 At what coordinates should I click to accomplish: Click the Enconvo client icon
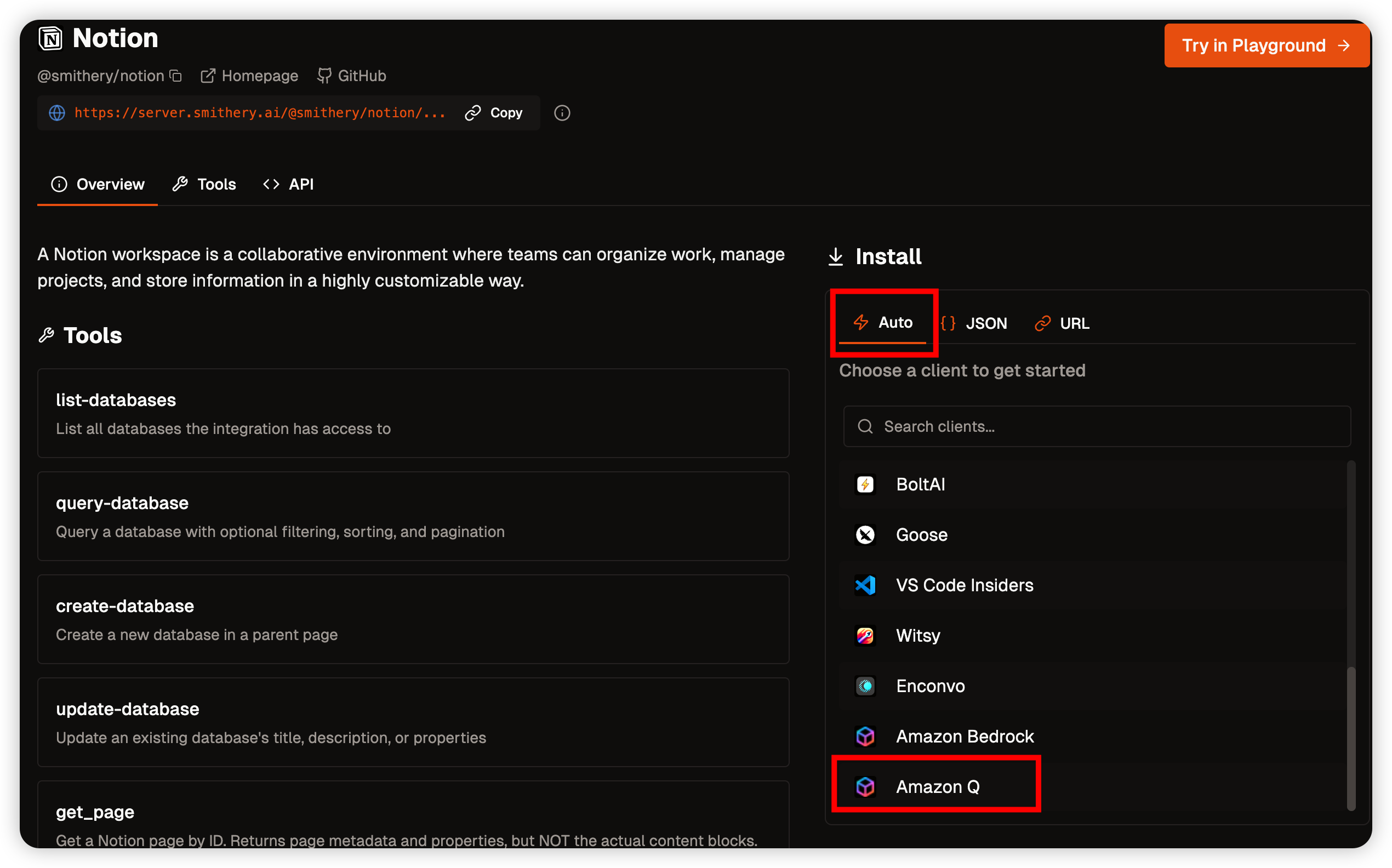pos(864,686)
